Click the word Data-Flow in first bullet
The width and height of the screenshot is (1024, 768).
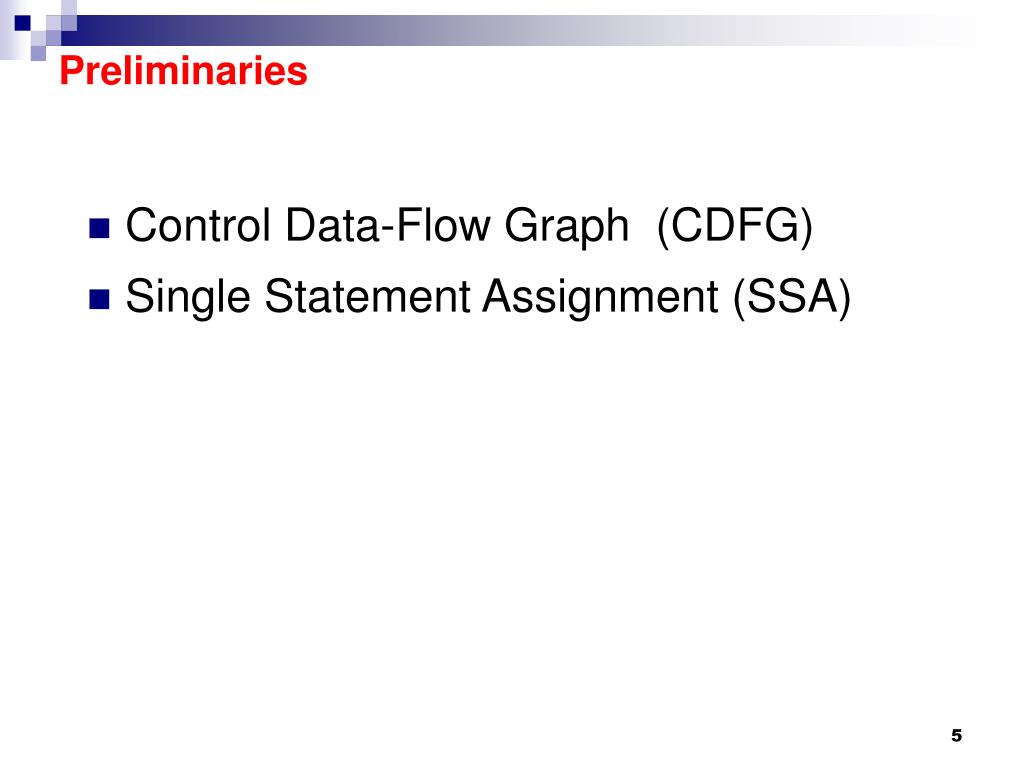pos(387,225)
